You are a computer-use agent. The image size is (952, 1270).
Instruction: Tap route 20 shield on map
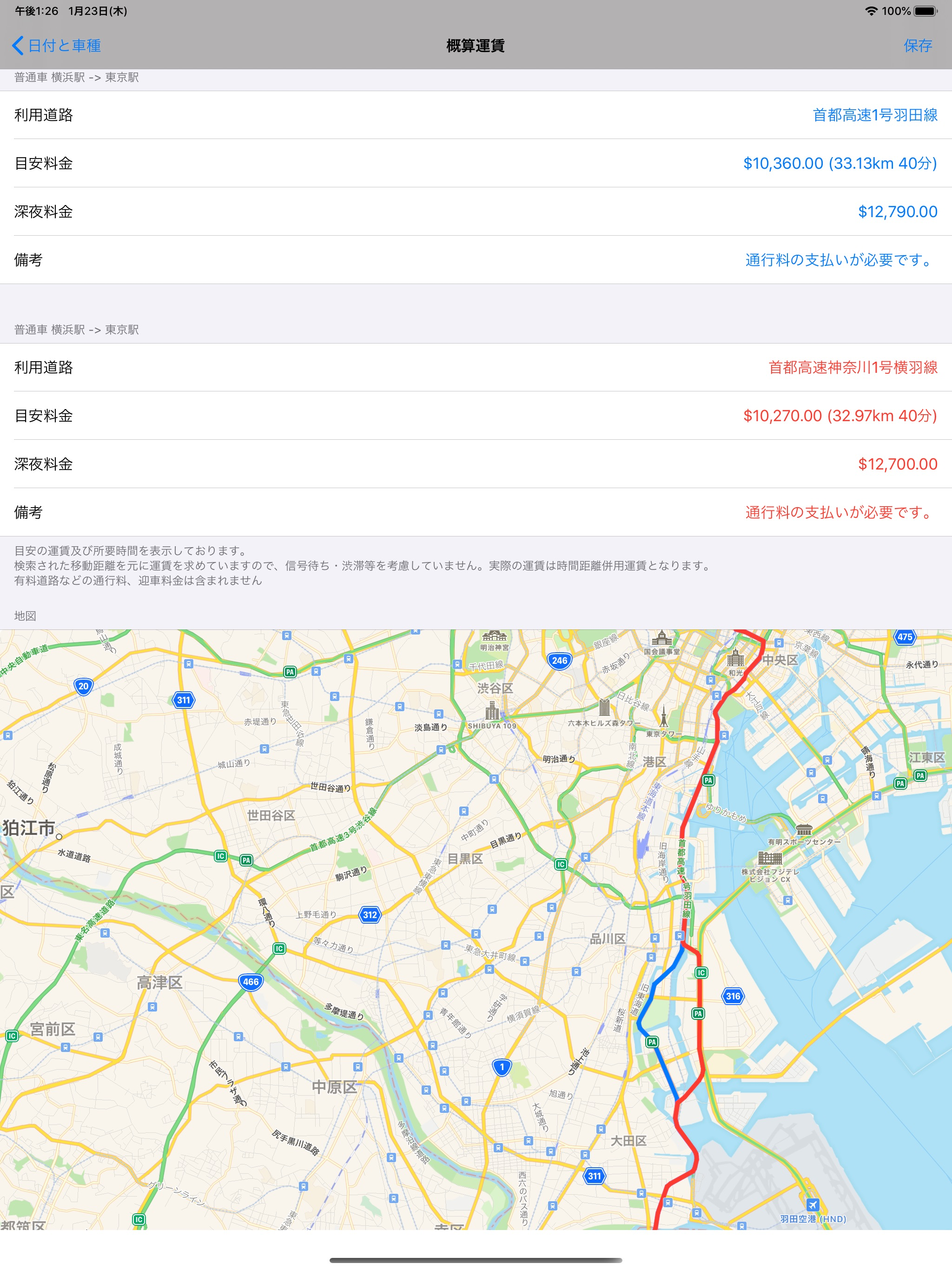[83, 686]
